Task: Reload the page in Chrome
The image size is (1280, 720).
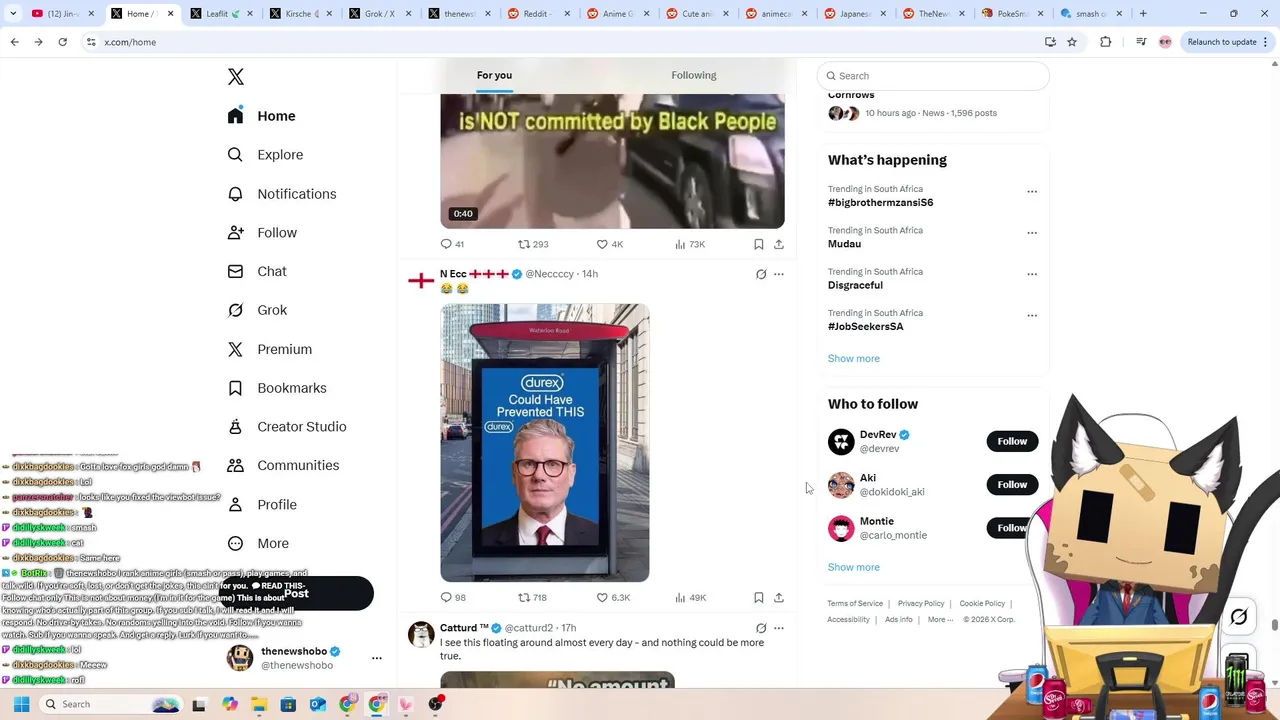Action: [62, 42]
